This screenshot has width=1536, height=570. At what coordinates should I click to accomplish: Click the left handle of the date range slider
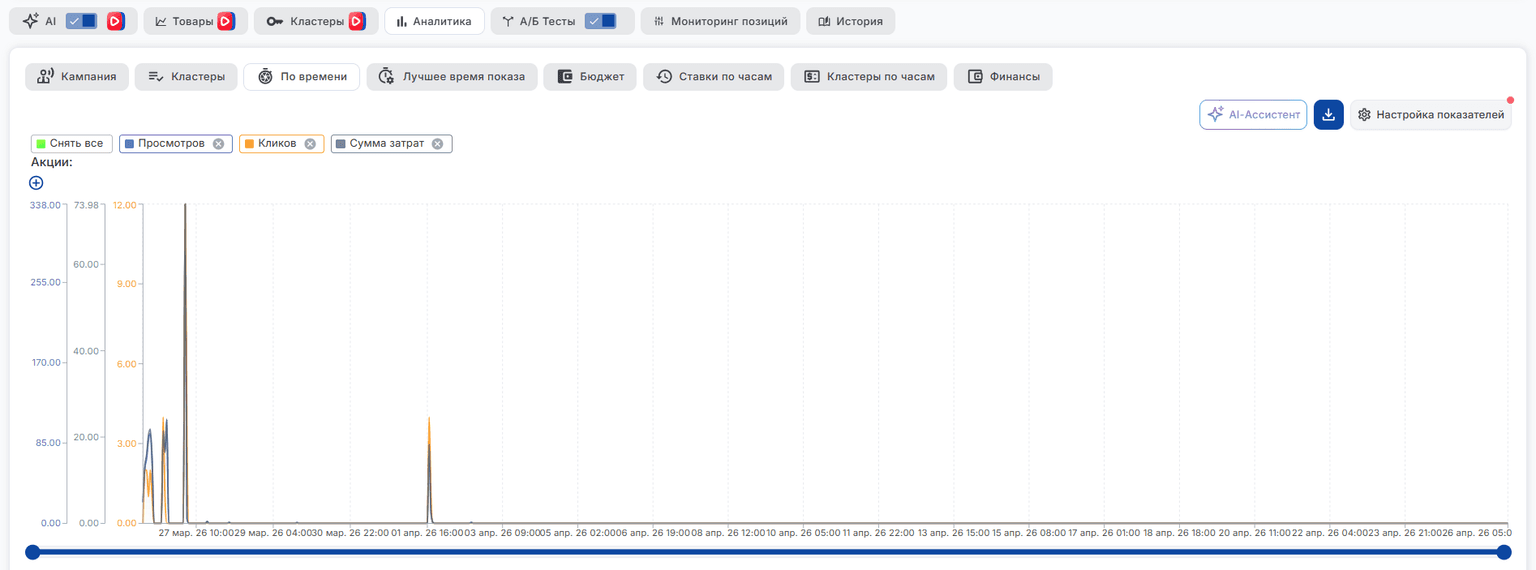[x=33, y=552]
